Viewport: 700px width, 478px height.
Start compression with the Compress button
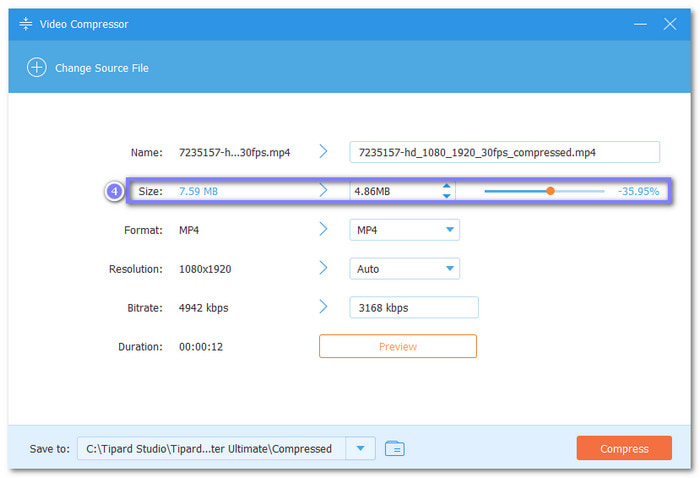click(x=624, y=448)
